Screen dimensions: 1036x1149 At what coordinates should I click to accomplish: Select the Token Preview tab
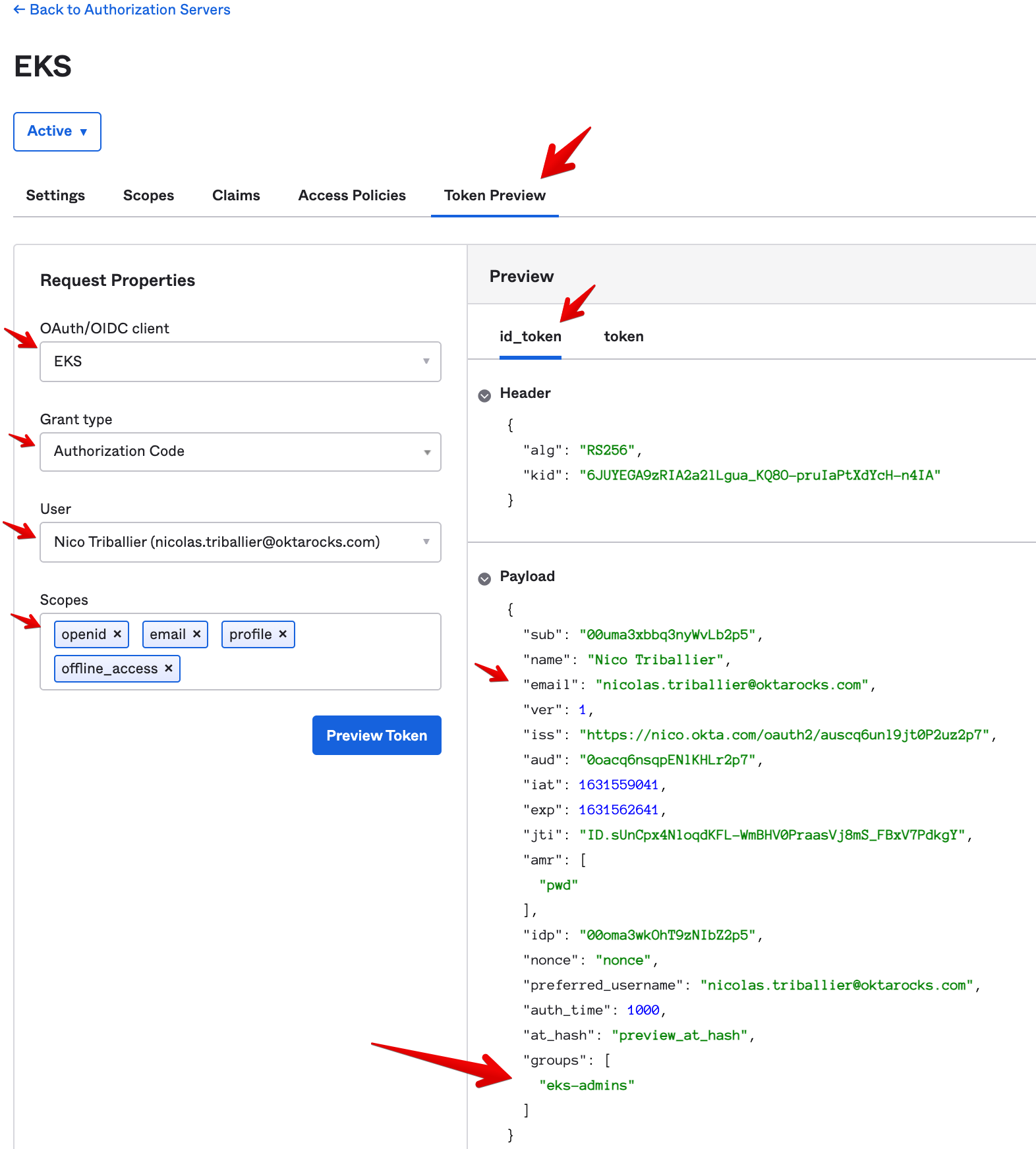tap(494, 196)
